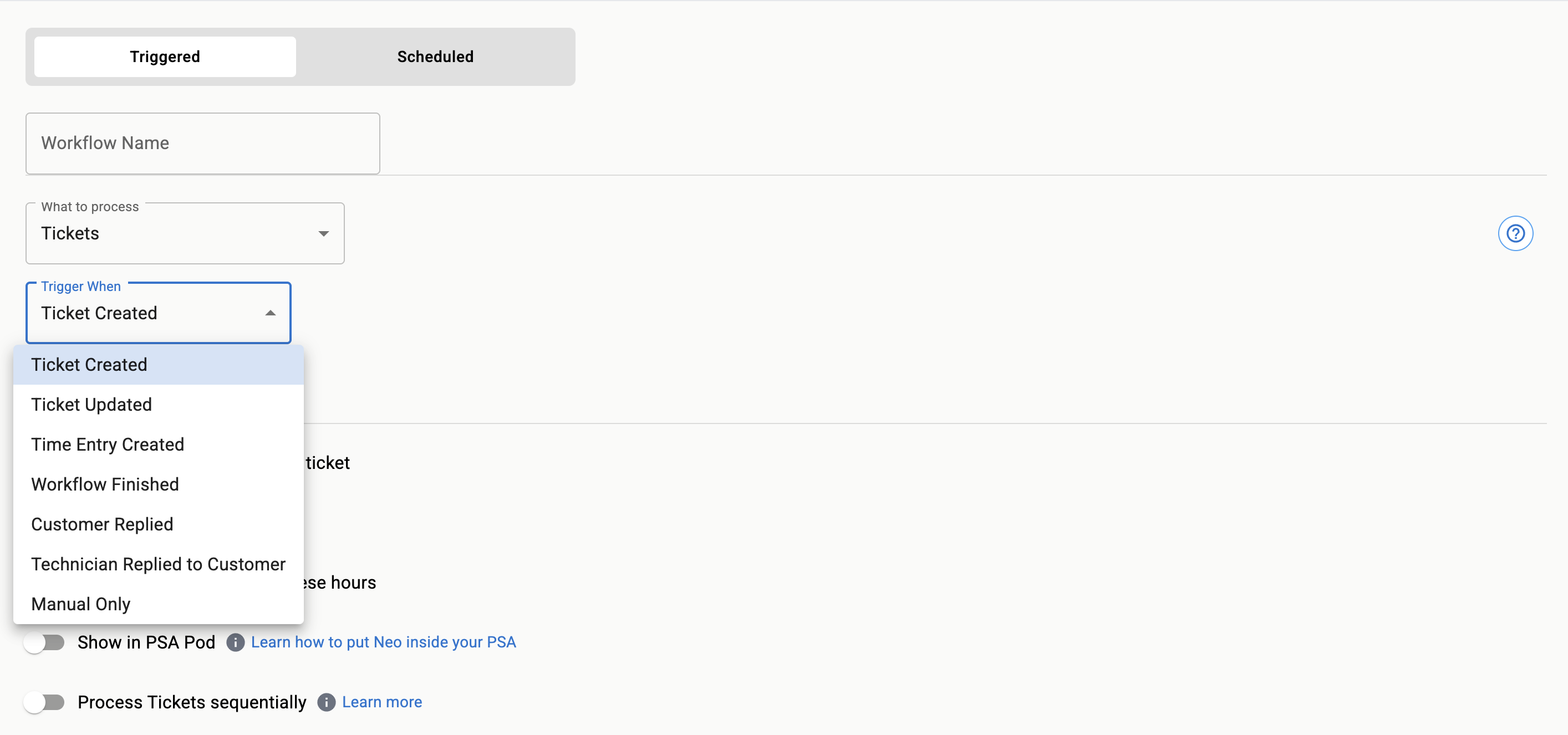Viewport: 1568px width, 735px height.
Task: Open Learn how to put Neo inside your PSA link
Action: pos(383,642)
